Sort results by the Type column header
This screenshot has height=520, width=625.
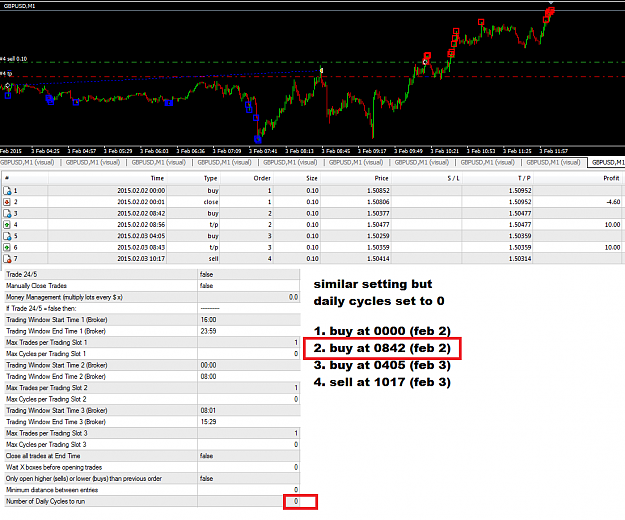(x=210, y=178)
